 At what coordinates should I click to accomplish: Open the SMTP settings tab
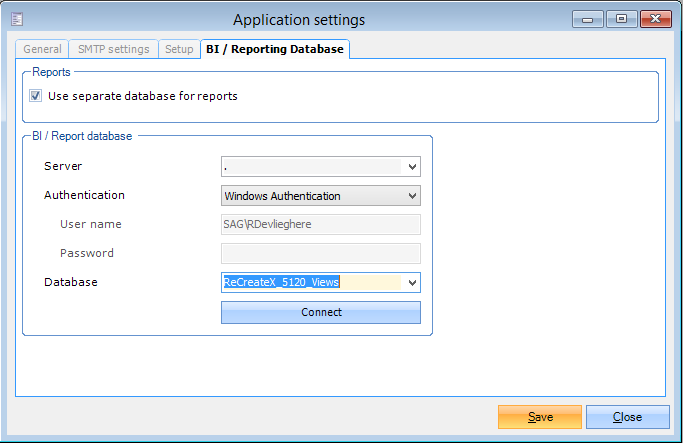[114, 49]
